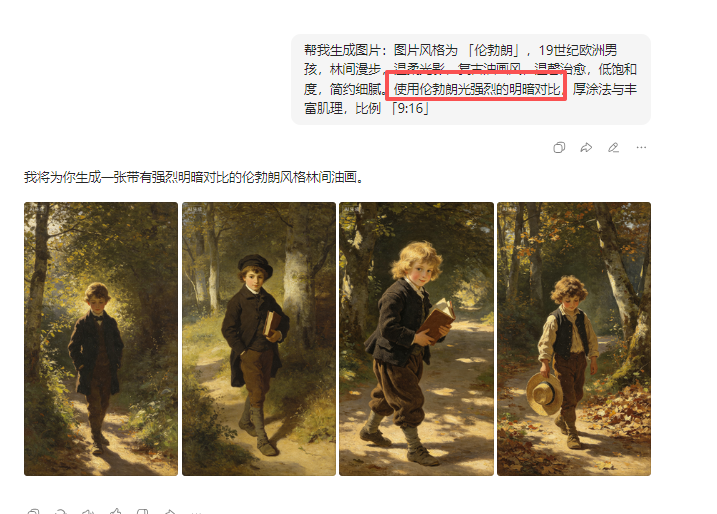
Task: Open the image of boy wearing black cap
Action: [x=259, y=339]
